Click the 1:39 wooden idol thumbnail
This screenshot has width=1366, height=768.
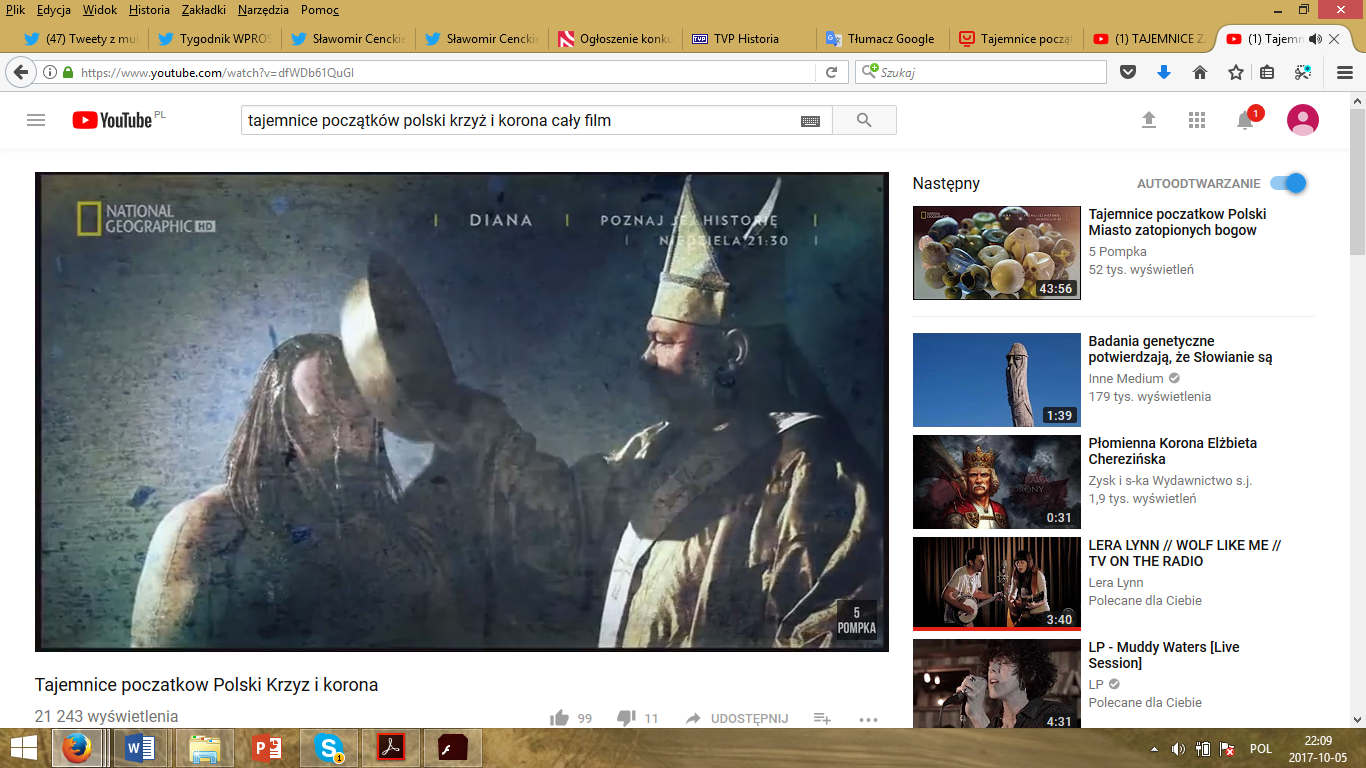point(997,380)
